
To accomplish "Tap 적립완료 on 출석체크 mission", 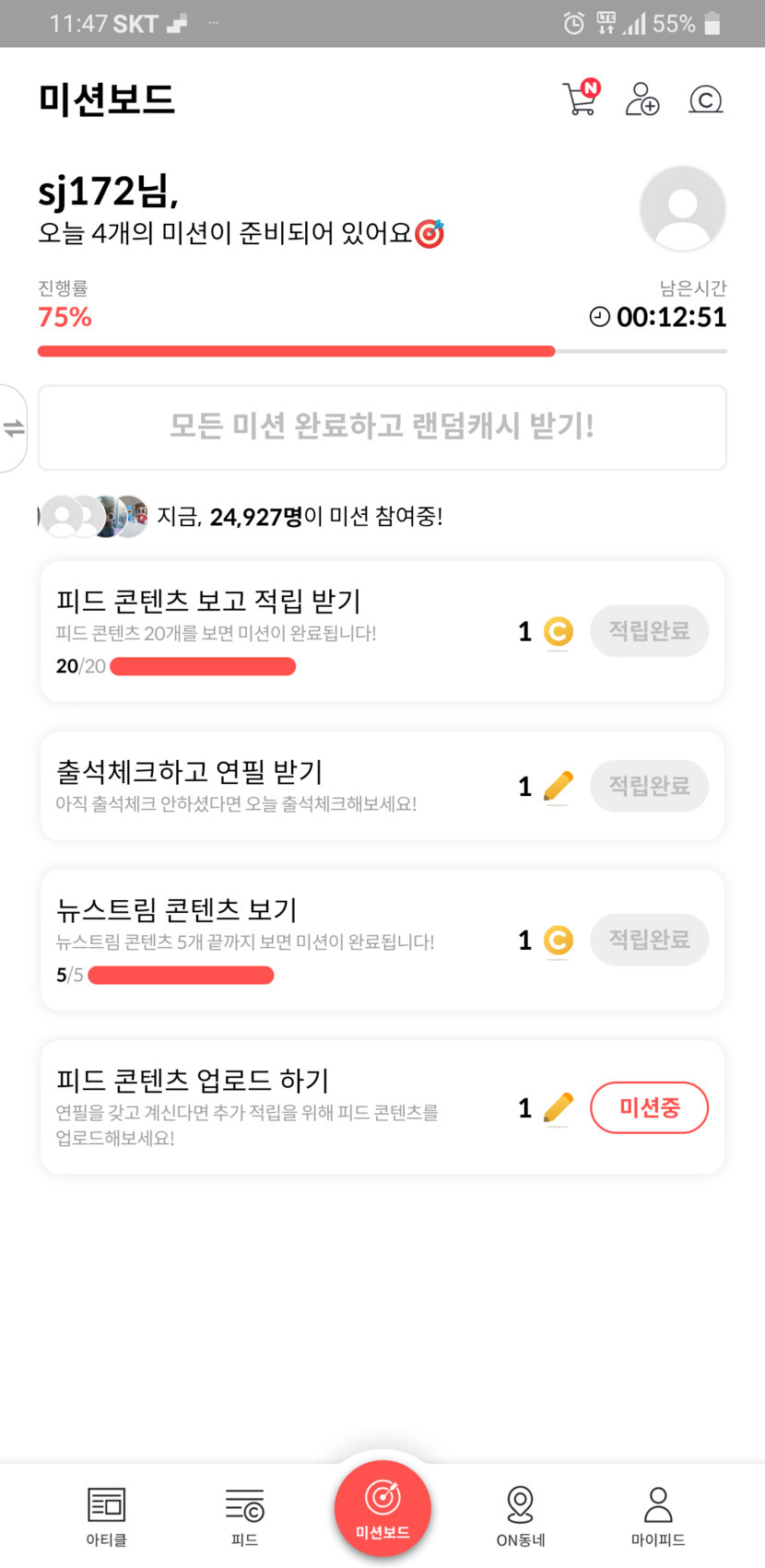I will (649, 786).
